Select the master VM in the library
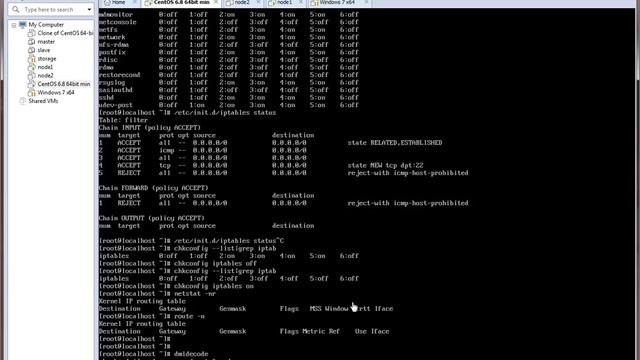 [x=46, y=42]
